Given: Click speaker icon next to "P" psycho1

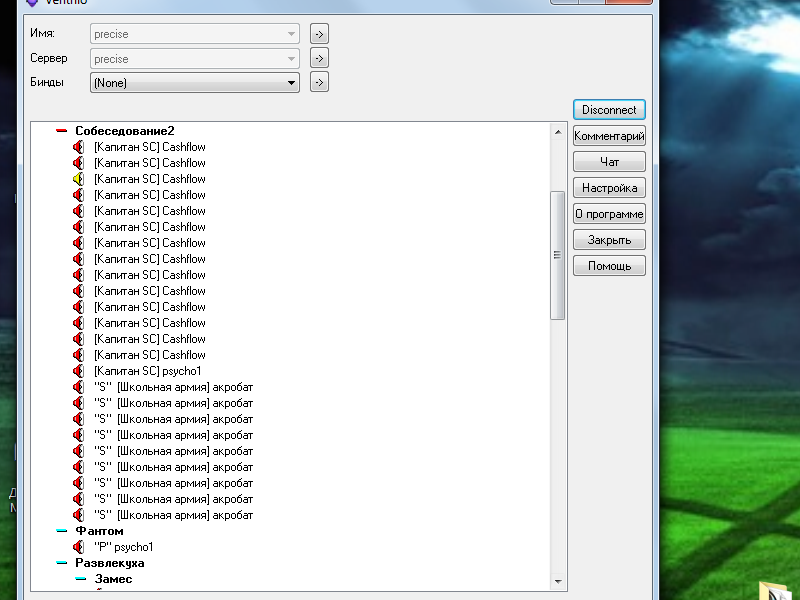Looking at the screenshot, I should click(x=78, y=547).
